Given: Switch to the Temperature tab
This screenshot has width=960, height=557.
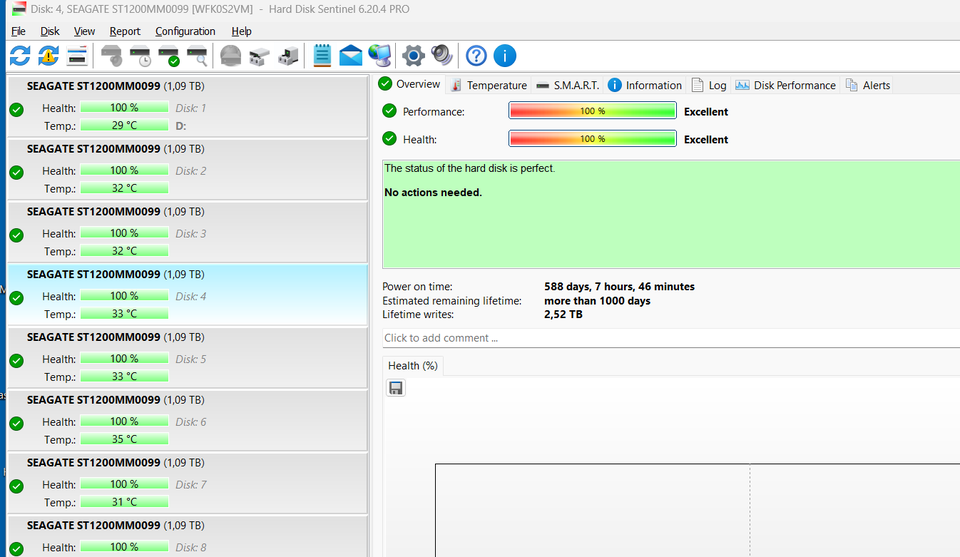Looking at the screenshot, I should click(489, 85).
